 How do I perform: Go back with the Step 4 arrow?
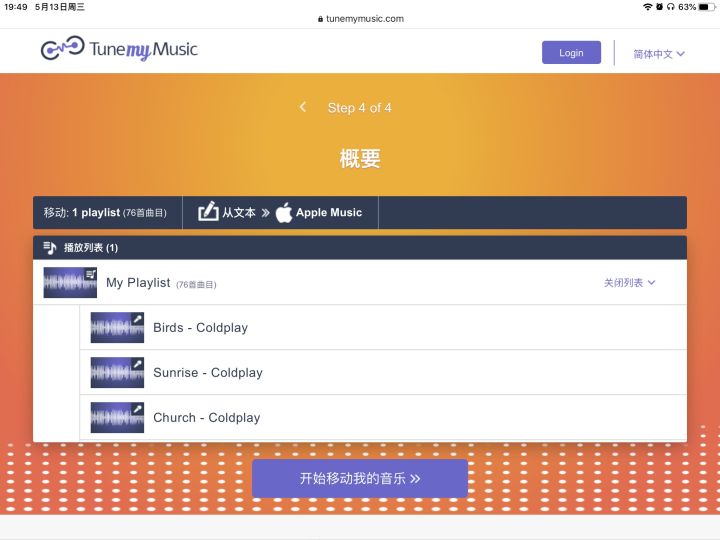click(303, 107)
